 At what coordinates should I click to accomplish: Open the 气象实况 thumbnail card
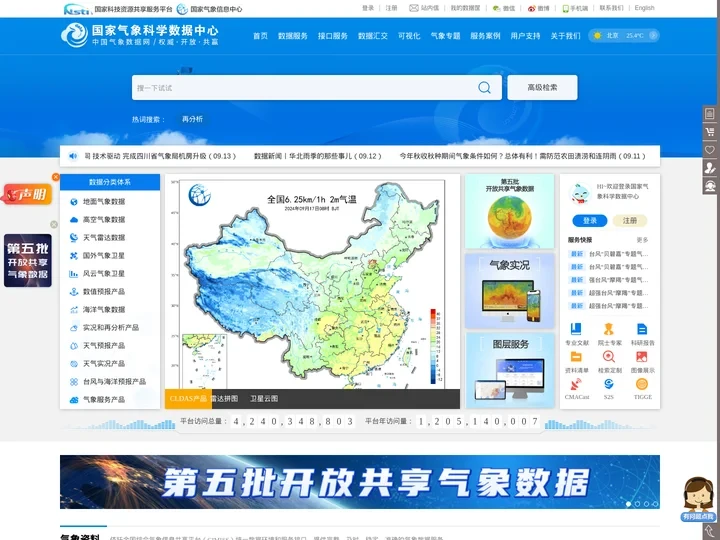point(510,291)
